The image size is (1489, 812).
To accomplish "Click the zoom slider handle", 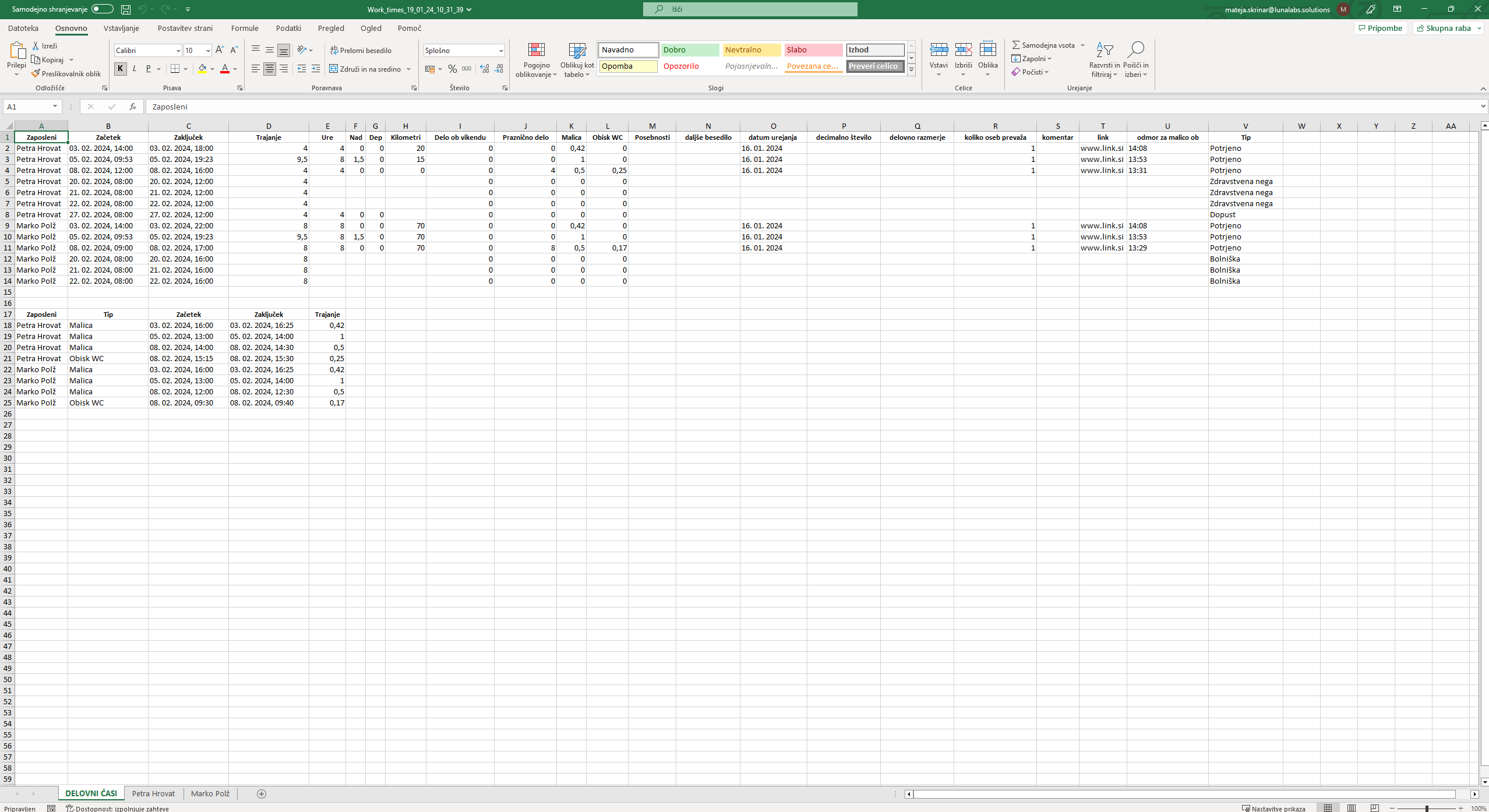I will click(1427, 809).
